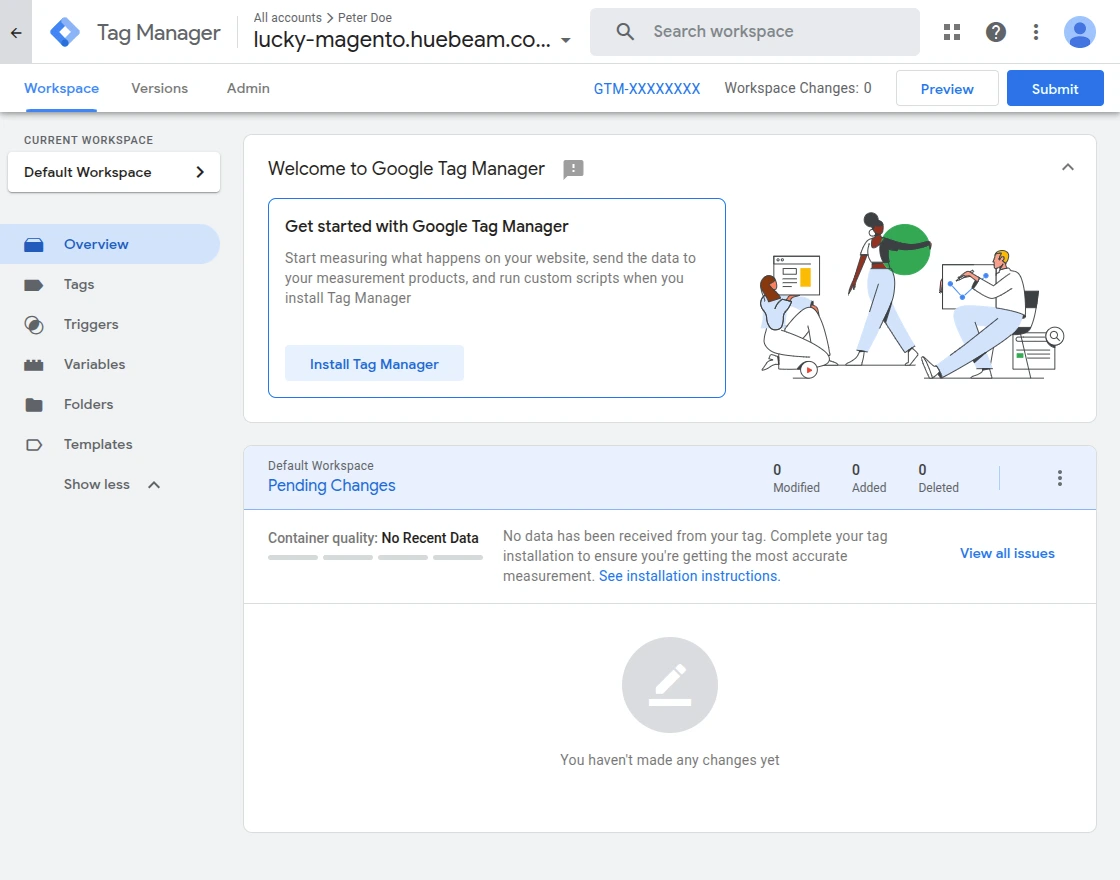Open Folders in the sidebar
1120x880 pixels.
click(110, 404)
